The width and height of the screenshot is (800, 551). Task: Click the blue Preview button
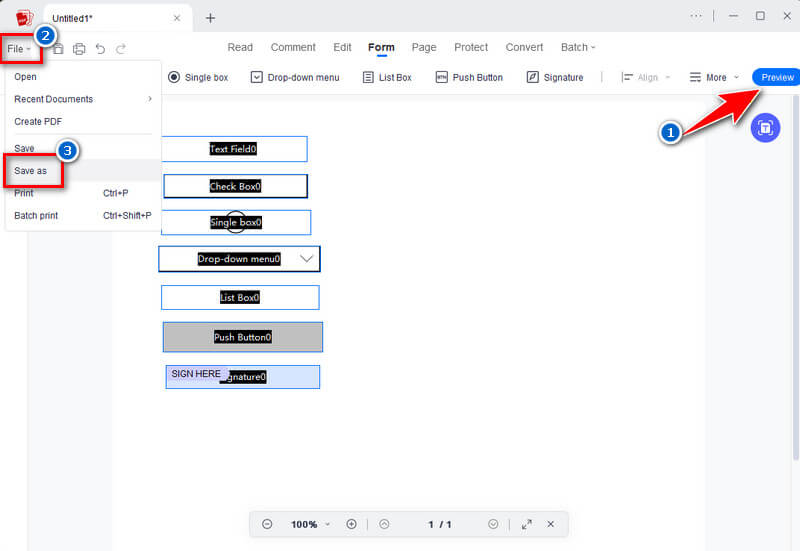[777, 78]
